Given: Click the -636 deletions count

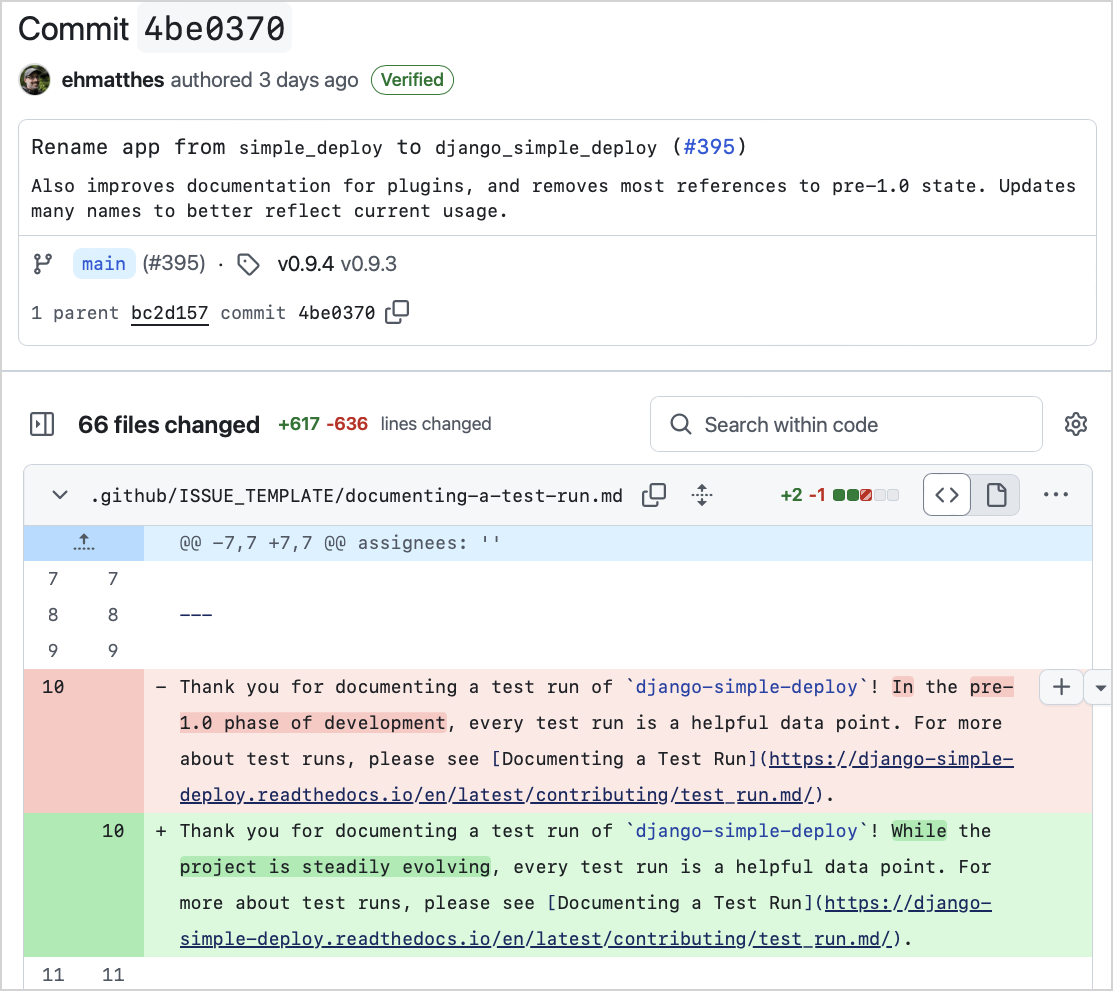Looking at the screenshot, I should (347, 424).
